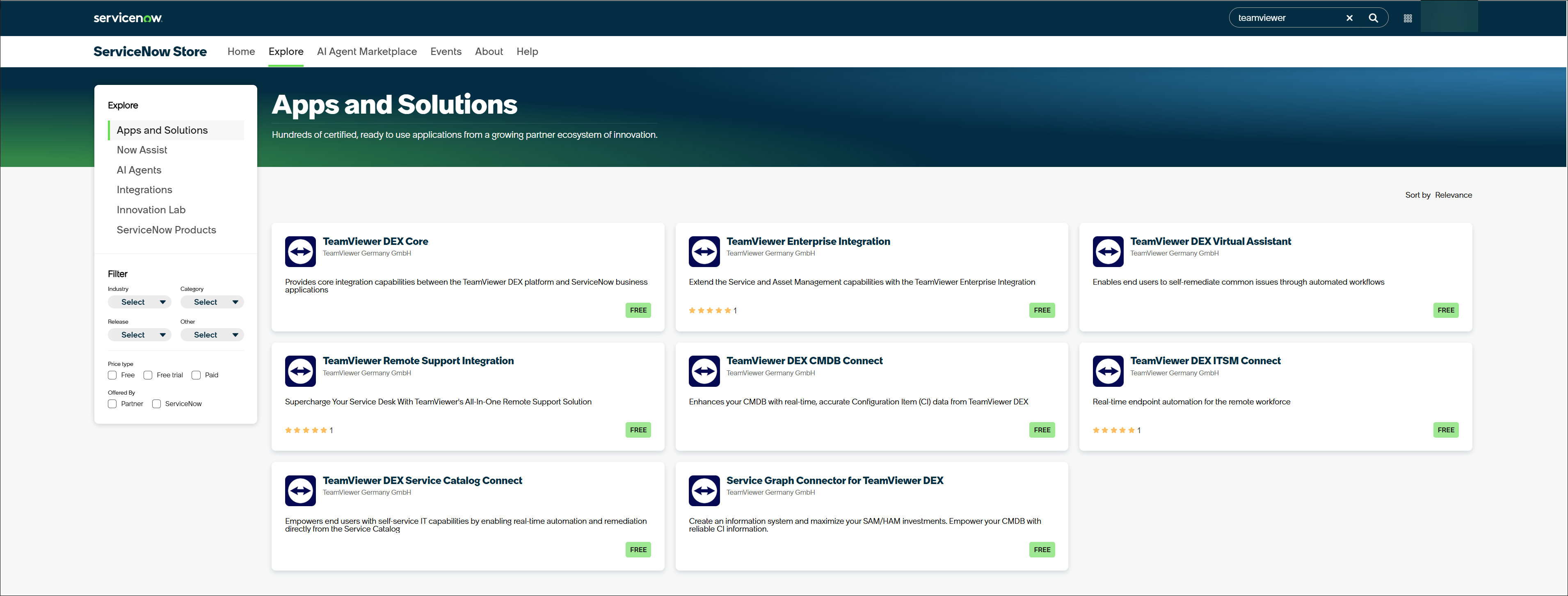This screenshot has height=596, width=1568.
Task: Click the DEX ITSM Connect description text
Action: (x=1191, y=402)
